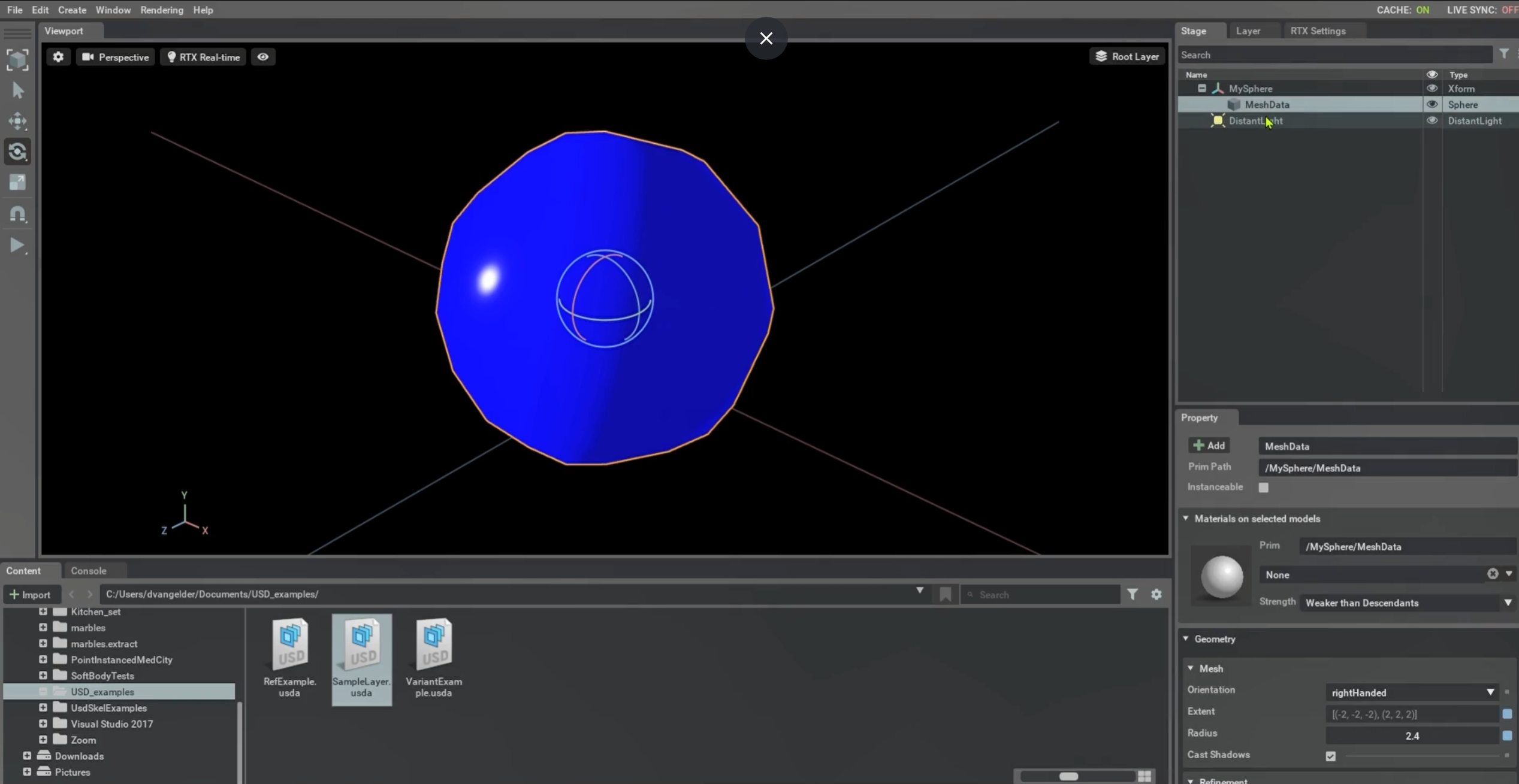
Task: Collapse the MySphere tree node
Action: [1201, 88]
